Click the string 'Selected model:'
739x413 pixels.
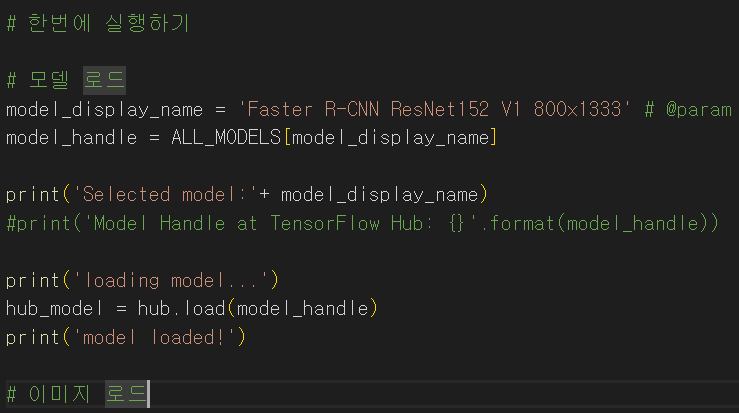point(165,195)
